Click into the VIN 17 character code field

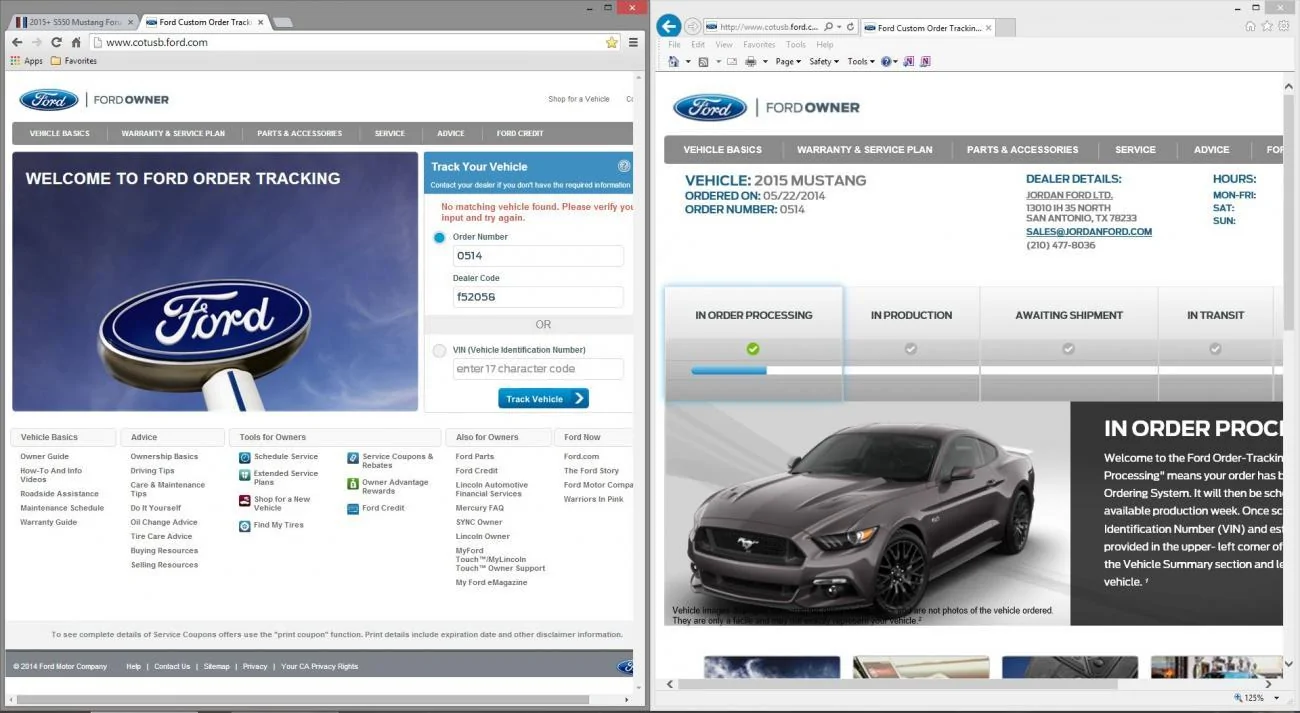coord(538,369)
